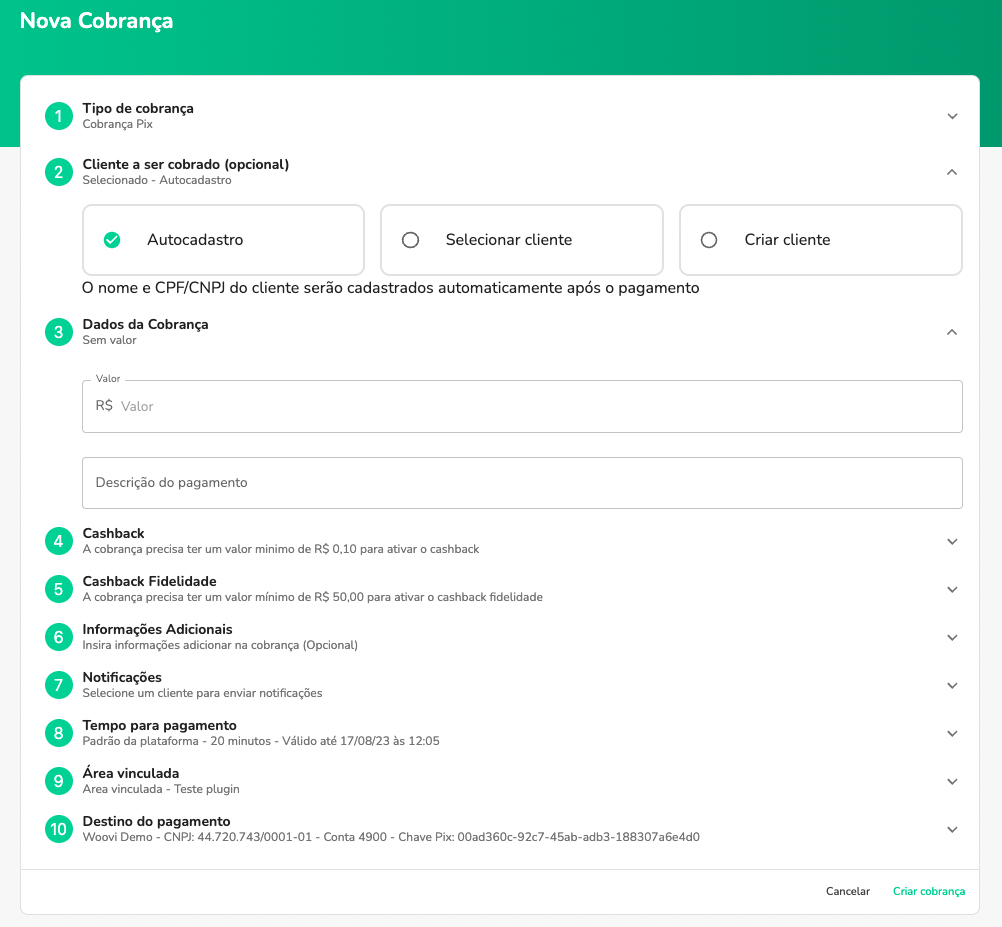Click into Descrição do pagamento field

click(522, 483)
